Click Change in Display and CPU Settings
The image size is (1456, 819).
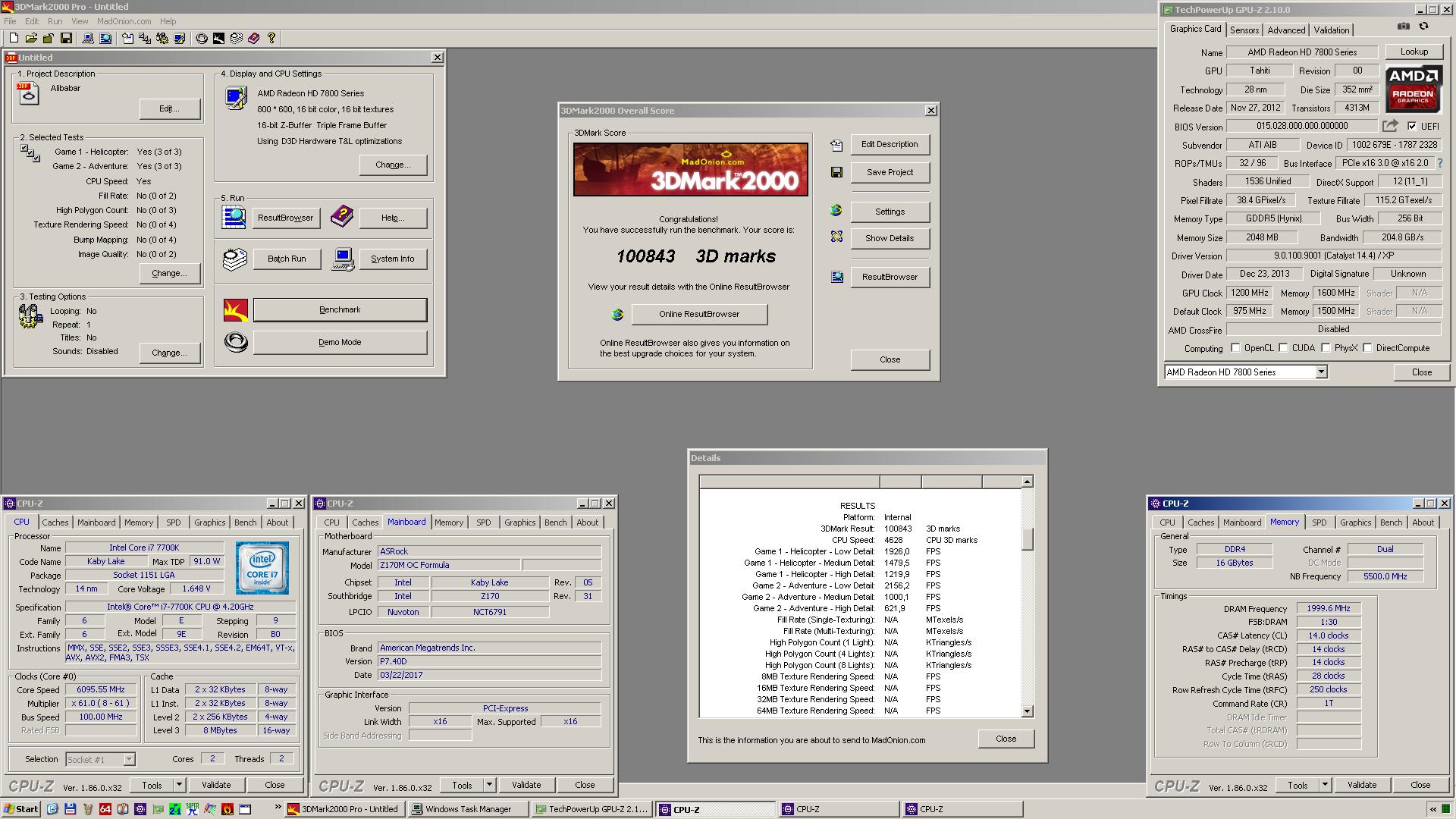click(x=393, y=165)
